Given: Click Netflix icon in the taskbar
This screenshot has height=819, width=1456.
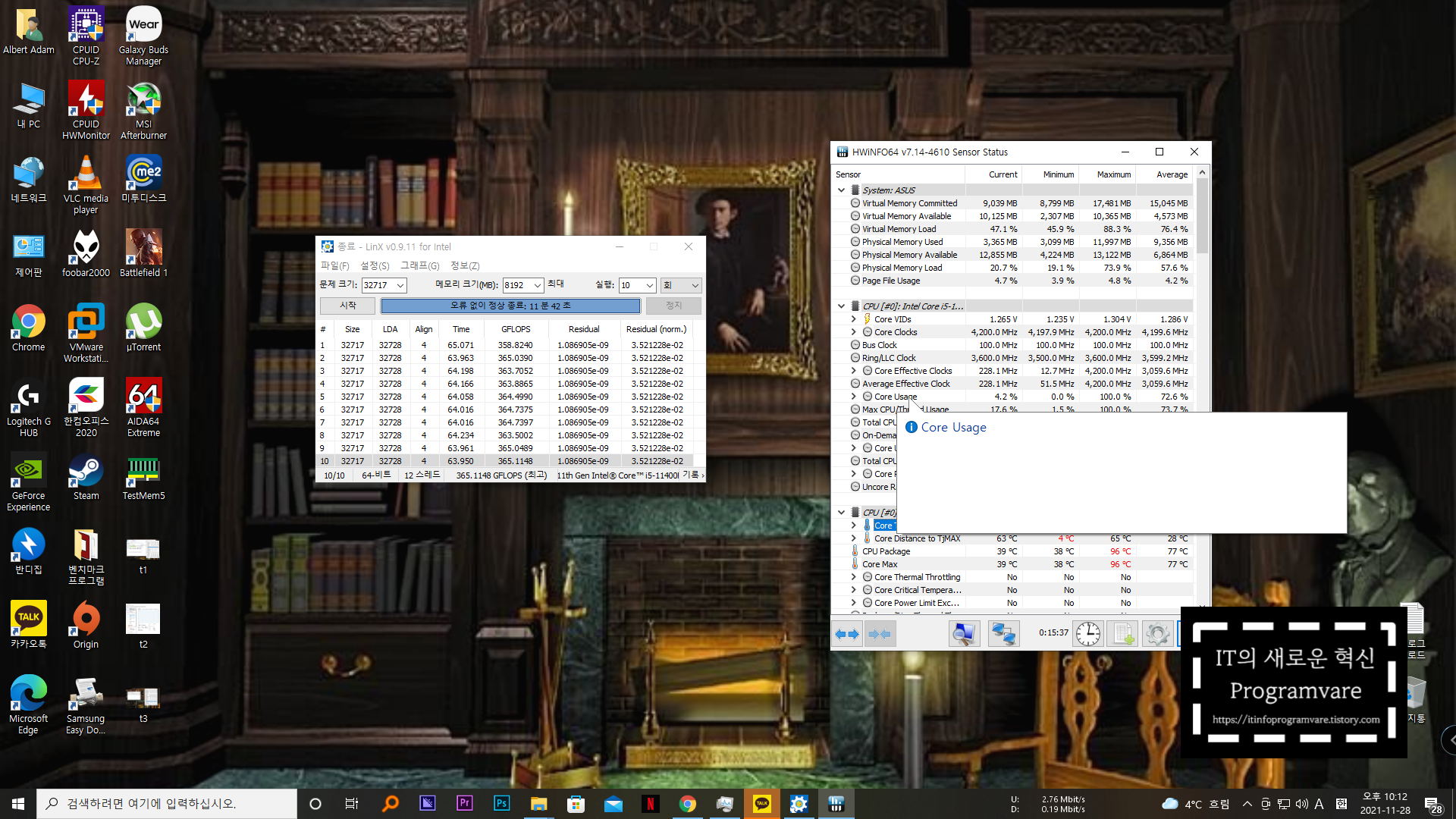Looking at the screenshot, I should [650, 804].
